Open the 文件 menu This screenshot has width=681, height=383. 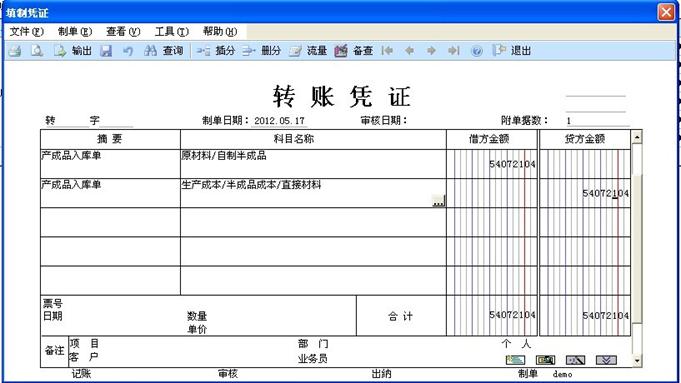[26, 31]
